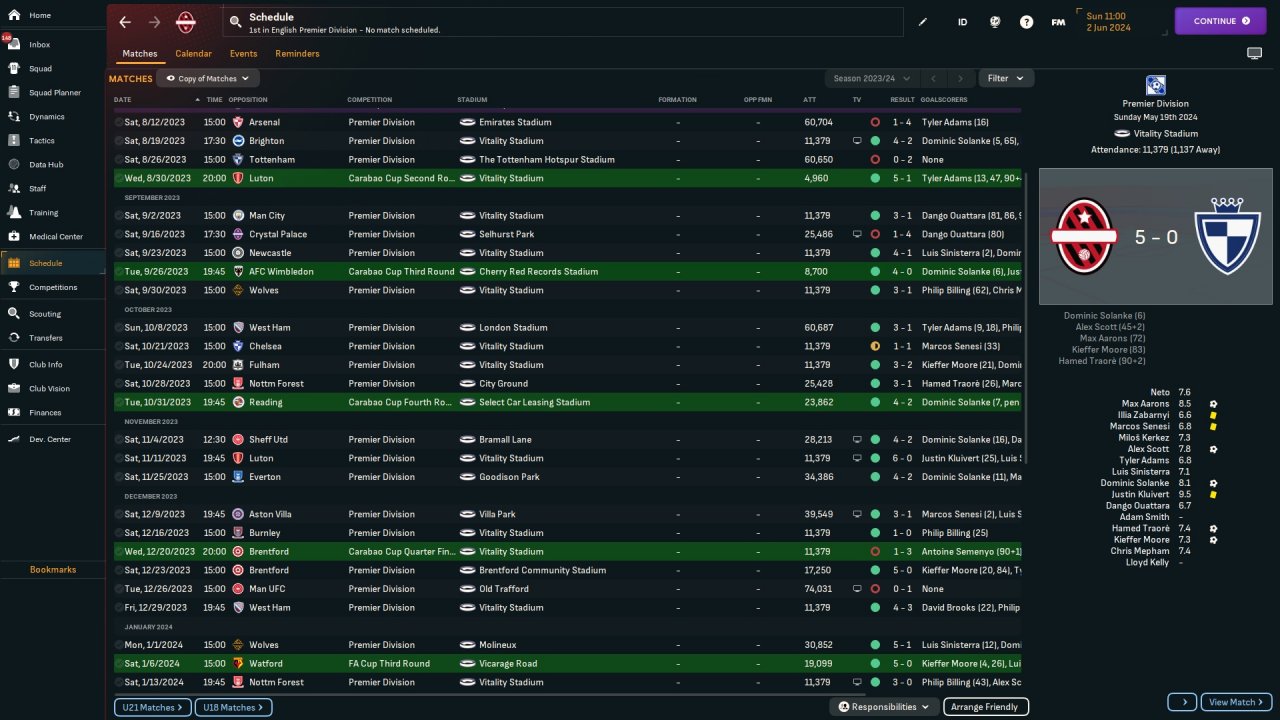
Task: Open Transfers in sidebar
Action: (x=52, y=337)
